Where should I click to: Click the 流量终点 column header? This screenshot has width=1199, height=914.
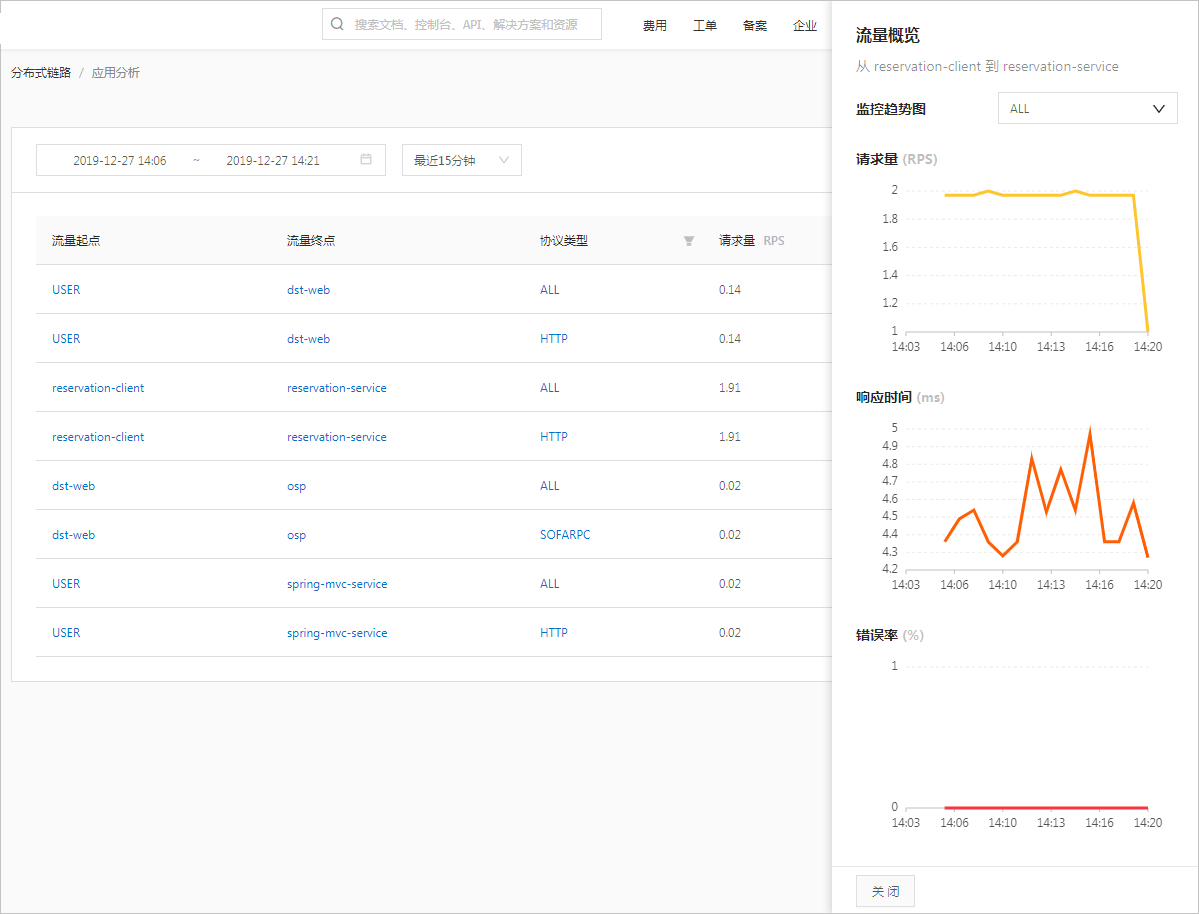[310, 240]
